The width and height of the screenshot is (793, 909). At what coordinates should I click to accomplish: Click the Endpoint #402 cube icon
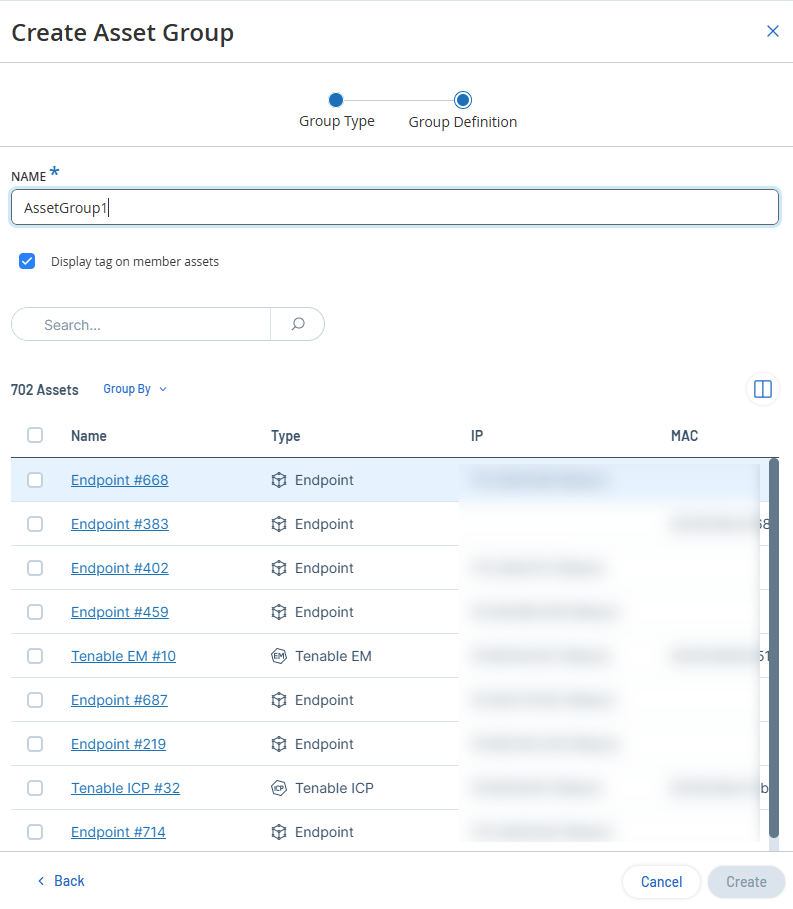(279, 568)
